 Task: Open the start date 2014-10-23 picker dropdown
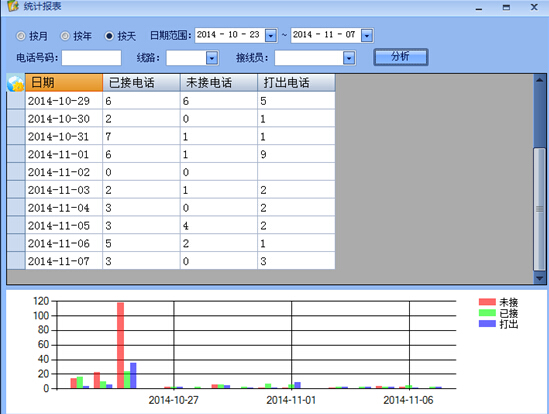pyautogui.click(x=271, y=35)
